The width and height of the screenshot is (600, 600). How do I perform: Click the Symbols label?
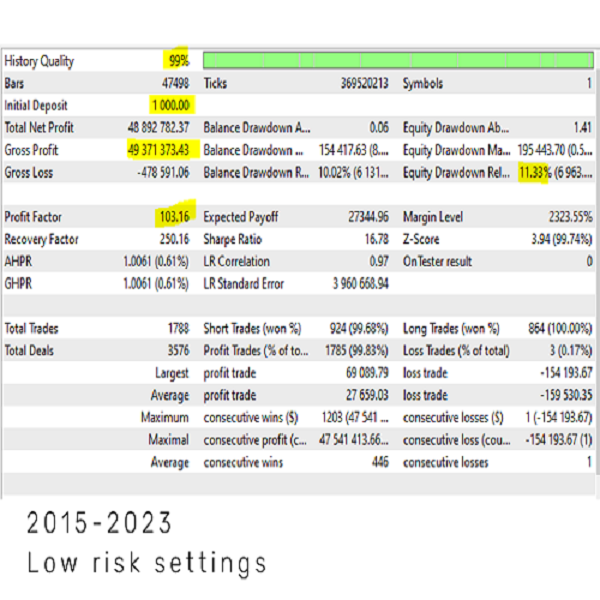[422, 83]
